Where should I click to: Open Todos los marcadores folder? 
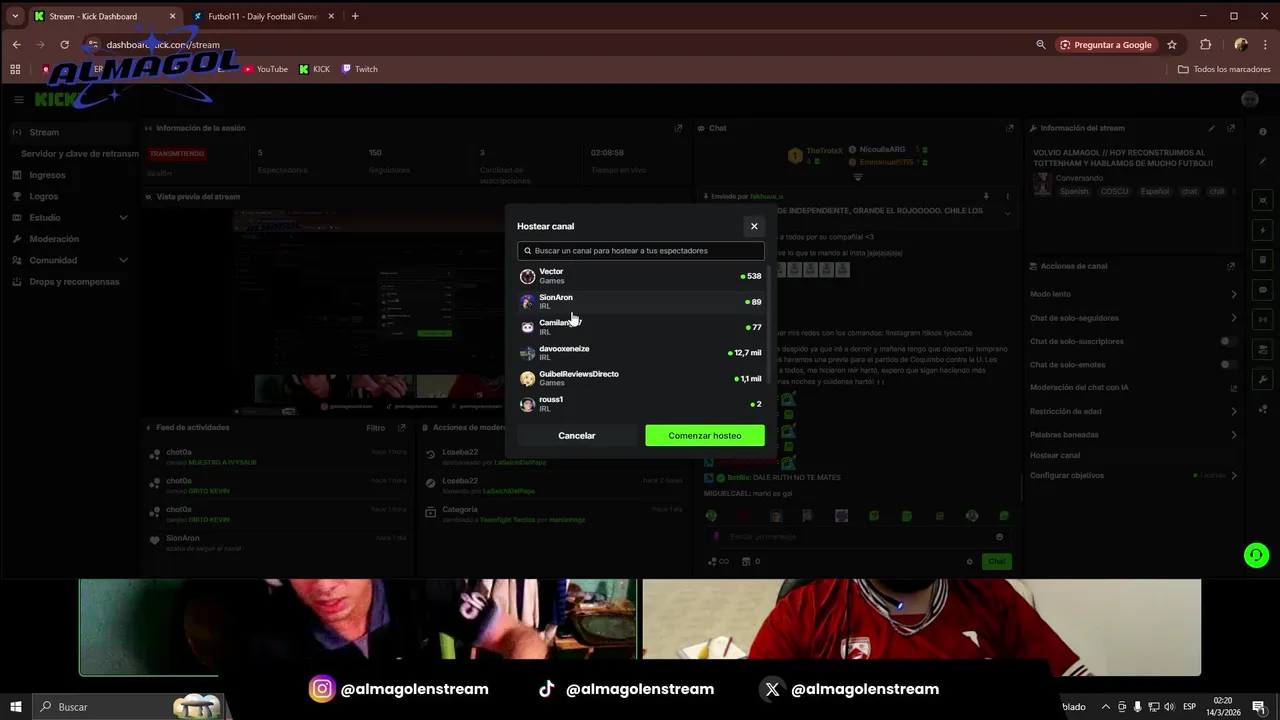coord(1224,69)
